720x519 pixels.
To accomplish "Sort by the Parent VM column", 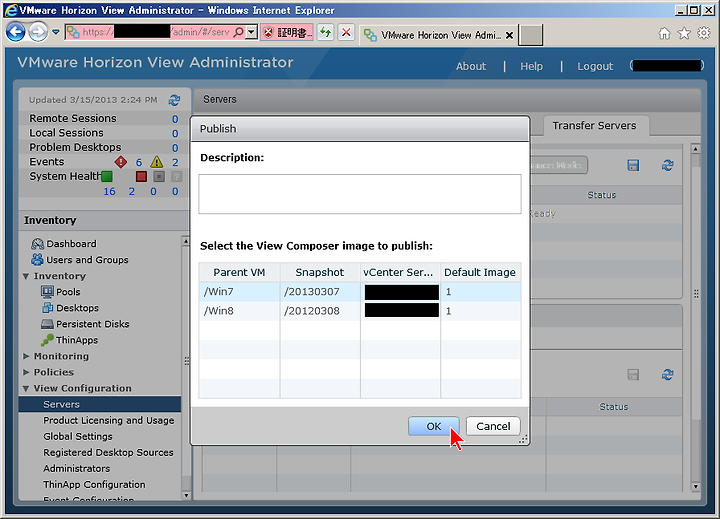I will 239,272.
